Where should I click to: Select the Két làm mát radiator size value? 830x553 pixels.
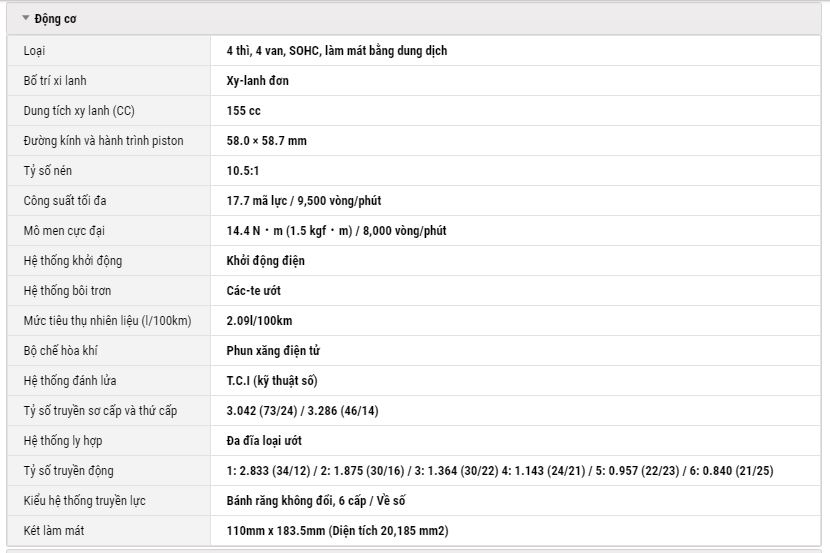[337, 531]
